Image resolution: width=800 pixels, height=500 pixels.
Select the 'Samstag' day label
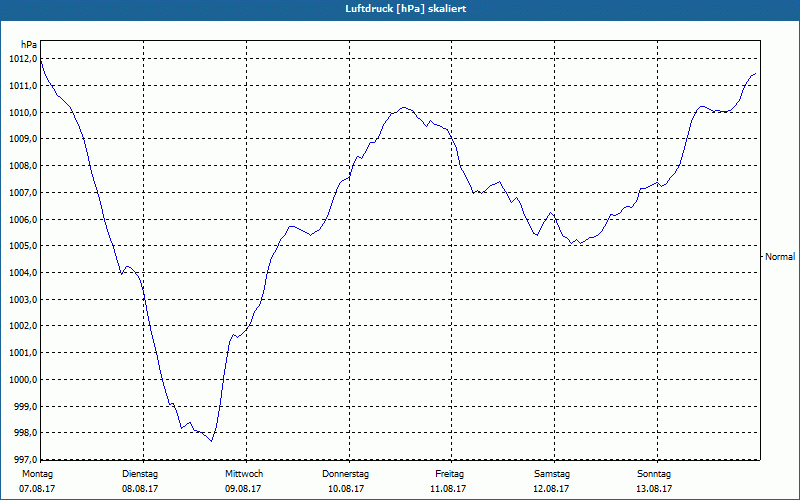(552, 474)
